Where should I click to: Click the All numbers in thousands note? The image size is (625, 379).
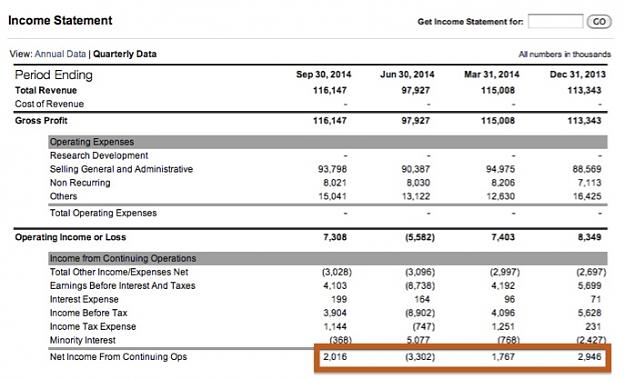point(564,54)
